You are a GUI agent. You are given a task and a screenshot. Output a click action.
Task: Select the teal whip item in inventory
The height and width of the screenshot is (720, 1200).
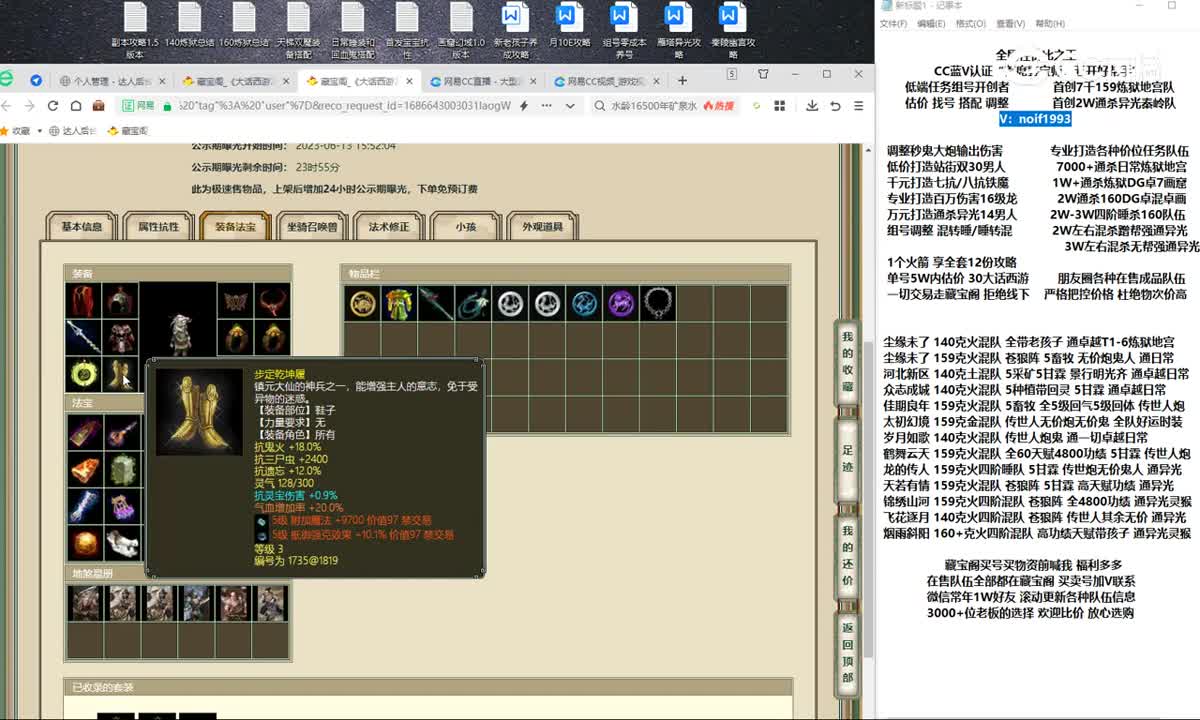[472, 304]
